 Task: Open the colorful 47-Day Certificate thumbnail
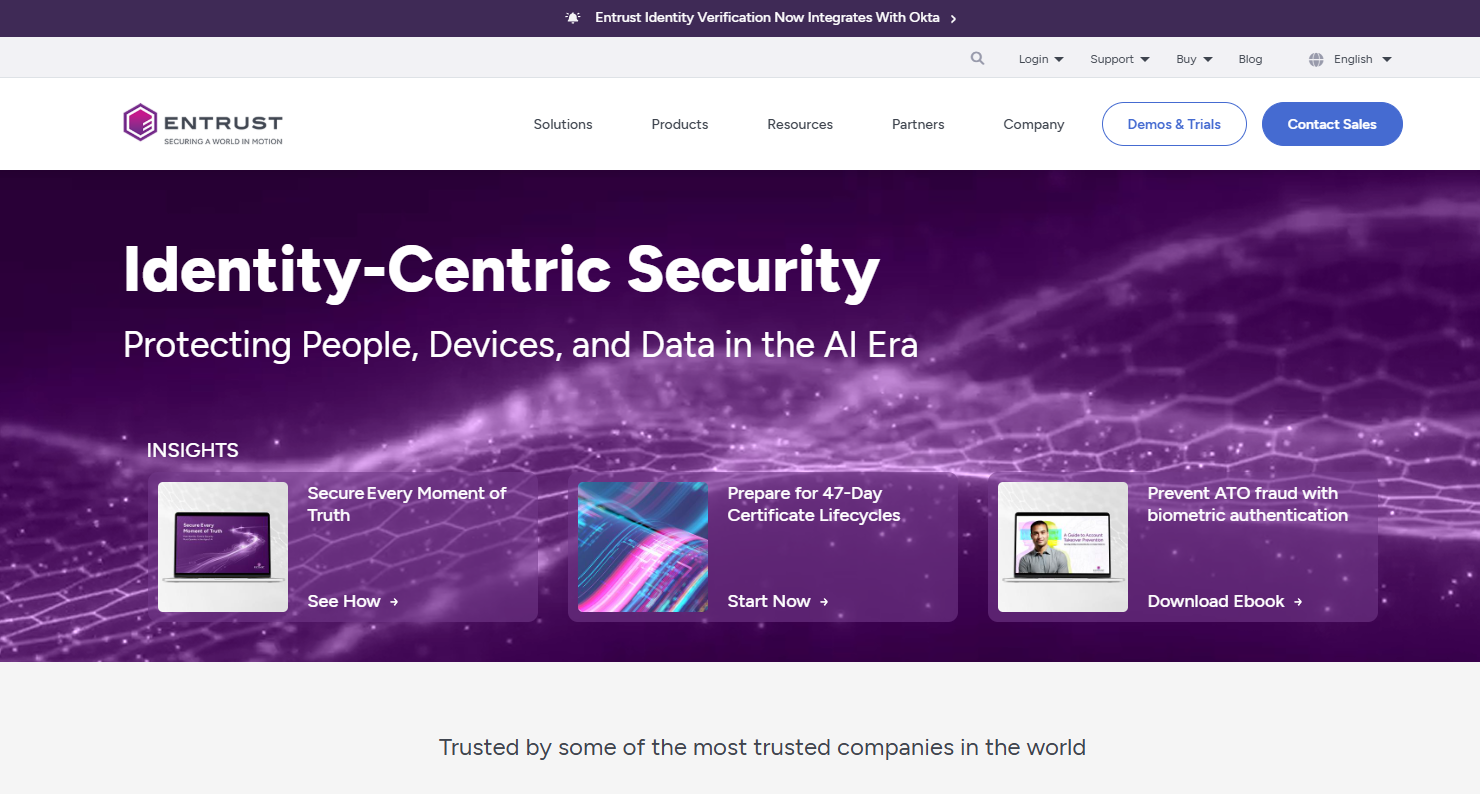coord(643,547)
